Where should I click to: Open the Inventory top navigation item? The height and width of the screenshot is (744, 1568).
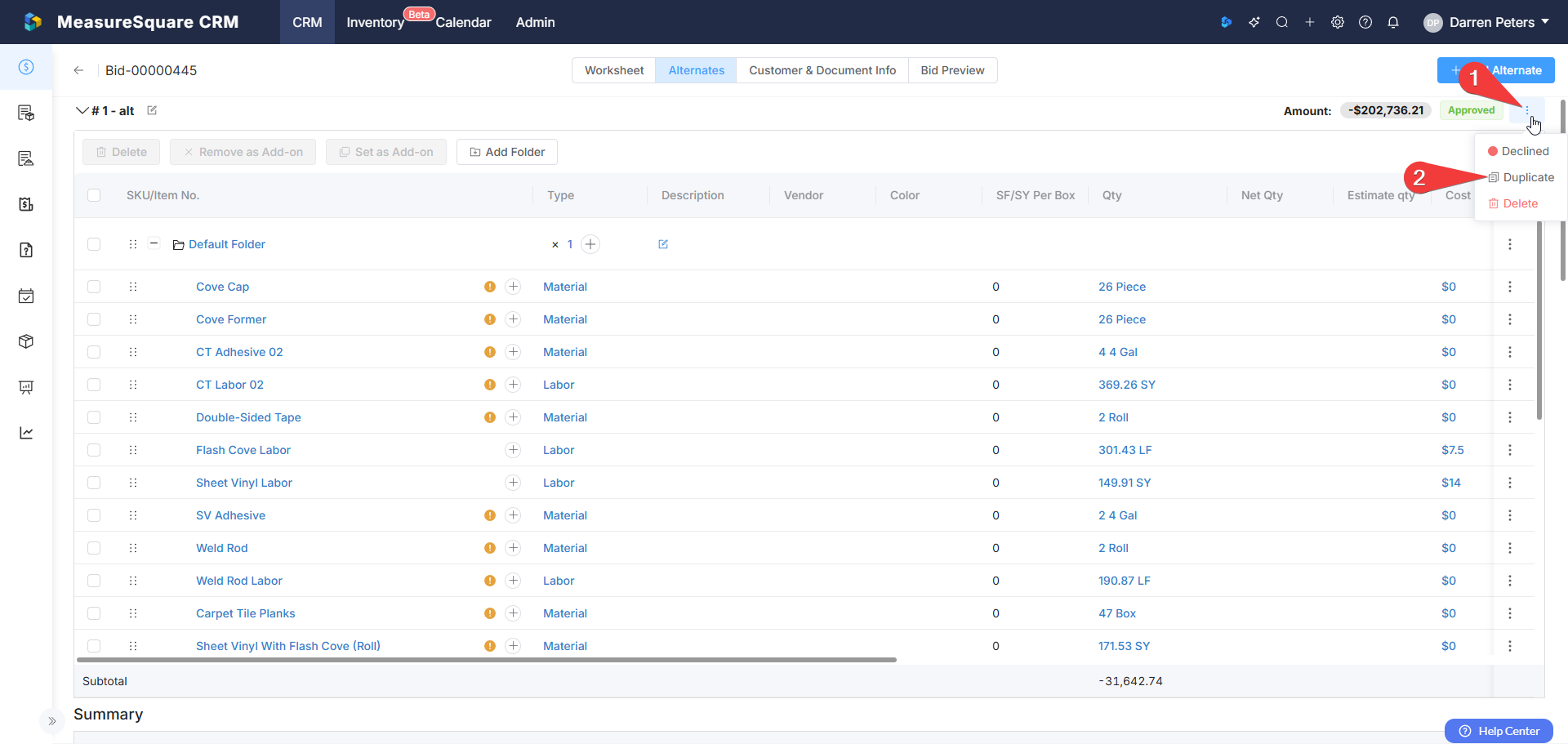pos(376,22)
